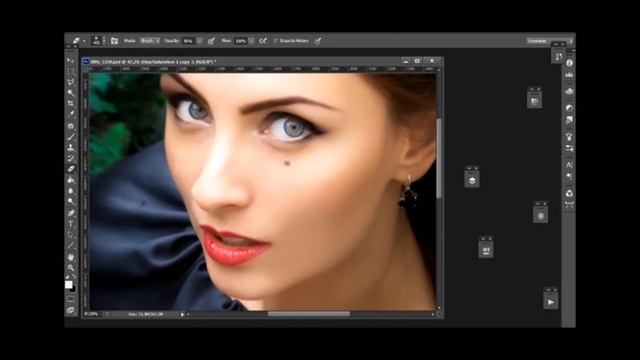This screenshot has width=640, height=360.
Task: Select the Clone Stamp tool
Action: coord(71,147)
